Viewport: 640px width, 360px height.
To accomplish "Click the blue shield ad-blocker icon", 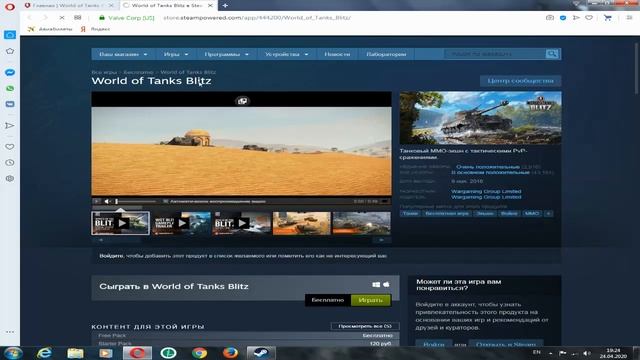I will pyautogui.click(x=563, y=18).
